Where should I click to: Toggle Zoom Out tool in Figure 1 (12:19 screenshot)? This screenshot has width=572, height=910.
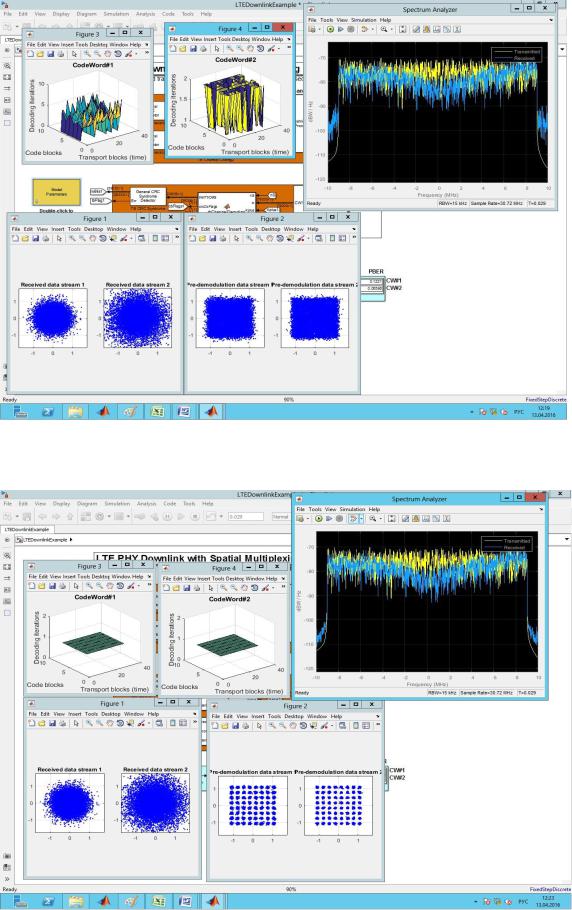[82, 238]
